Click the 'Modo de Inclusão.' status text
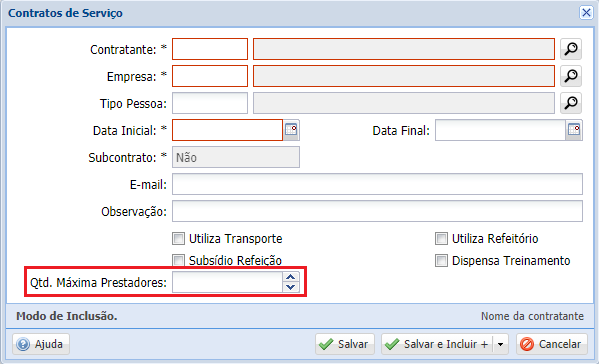 (x=66, y=316)
